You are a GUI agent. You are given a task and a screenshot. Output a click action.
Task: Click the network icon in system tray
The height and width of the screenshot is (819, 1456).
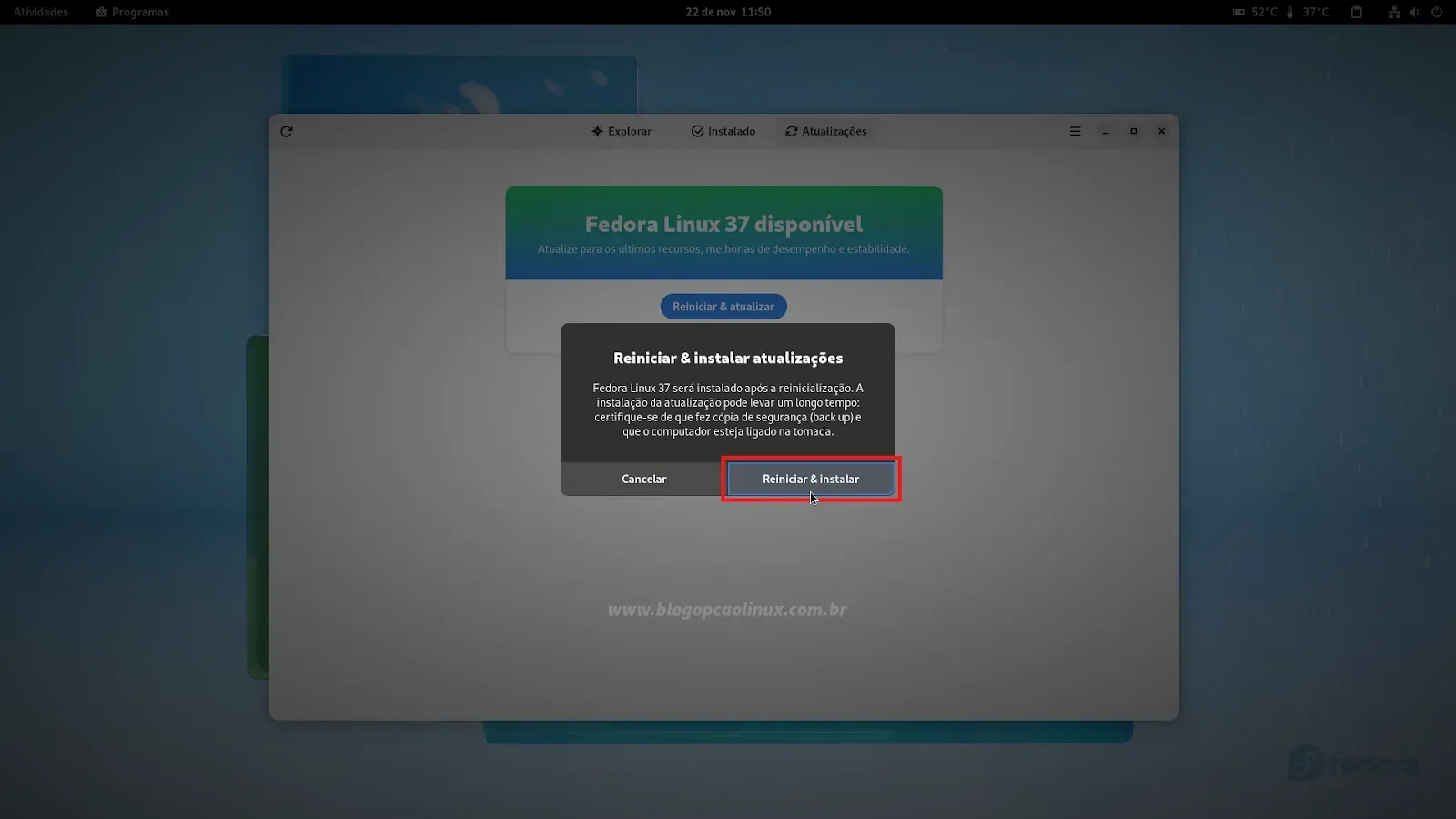tap(1394, 12)
